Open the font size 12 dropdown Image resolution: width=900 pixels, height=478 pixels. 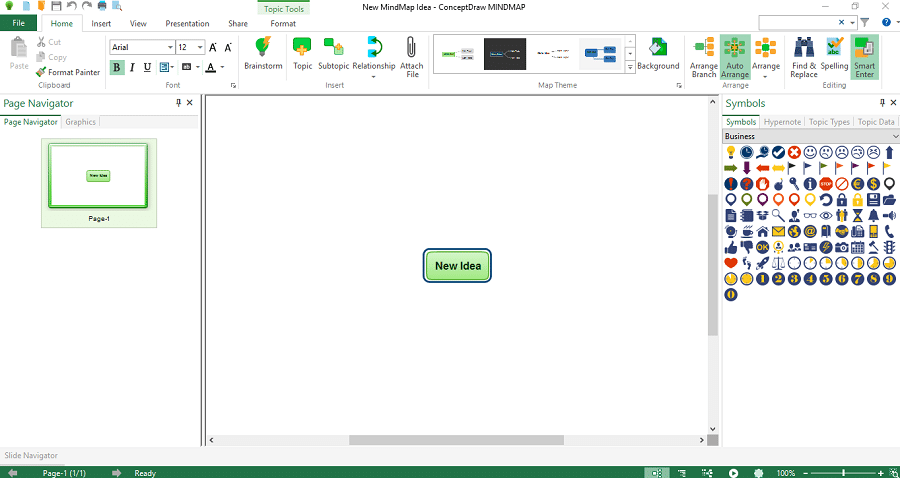(200, 48)
